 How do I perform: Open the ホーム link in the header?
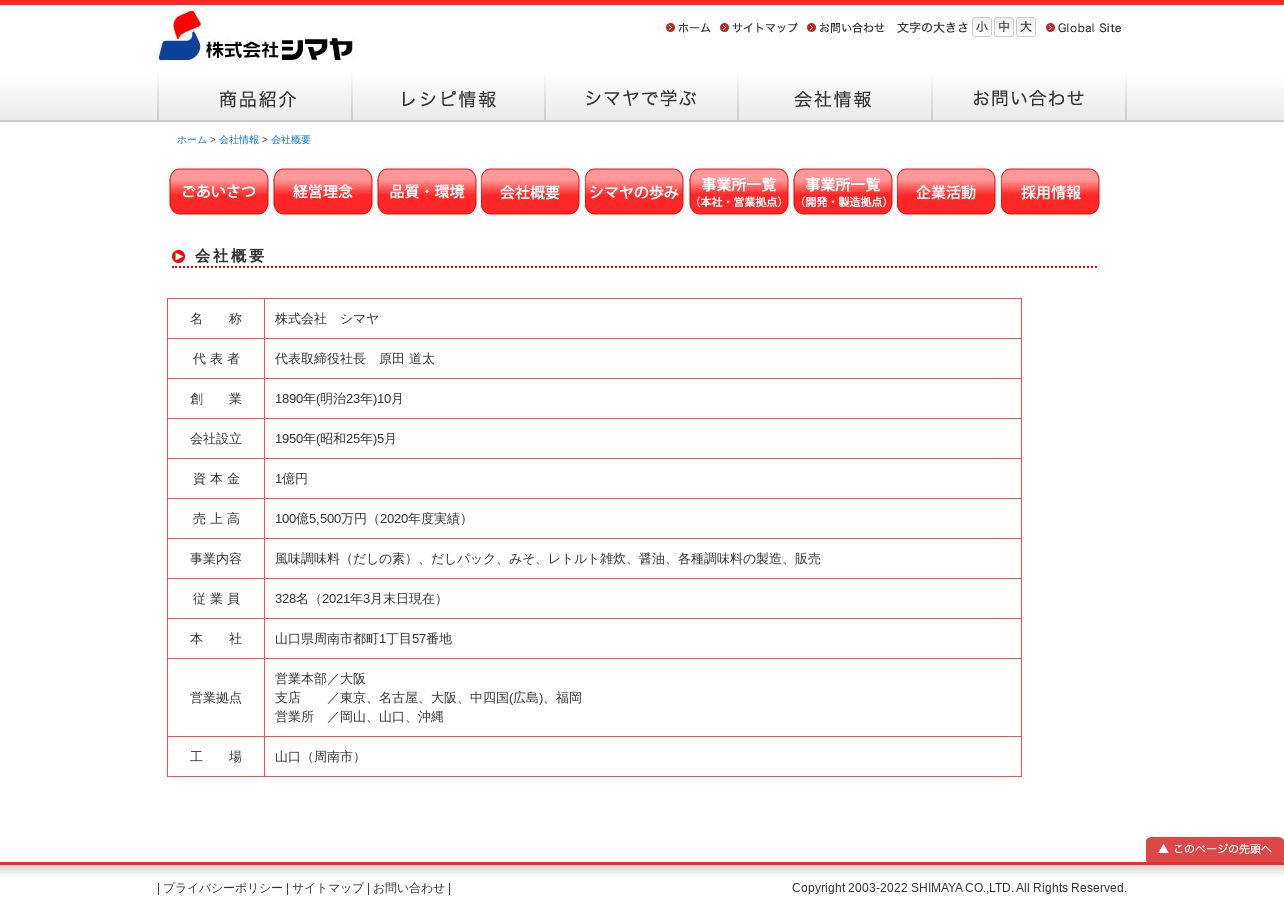(688, 28)
